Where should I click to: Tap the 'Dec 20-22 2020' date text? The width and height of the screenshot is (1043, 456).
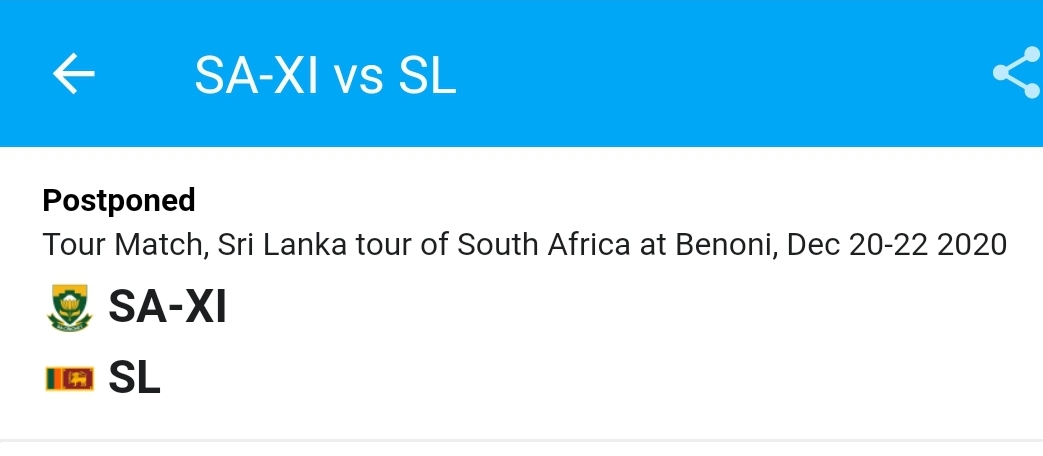pos(897,245)
